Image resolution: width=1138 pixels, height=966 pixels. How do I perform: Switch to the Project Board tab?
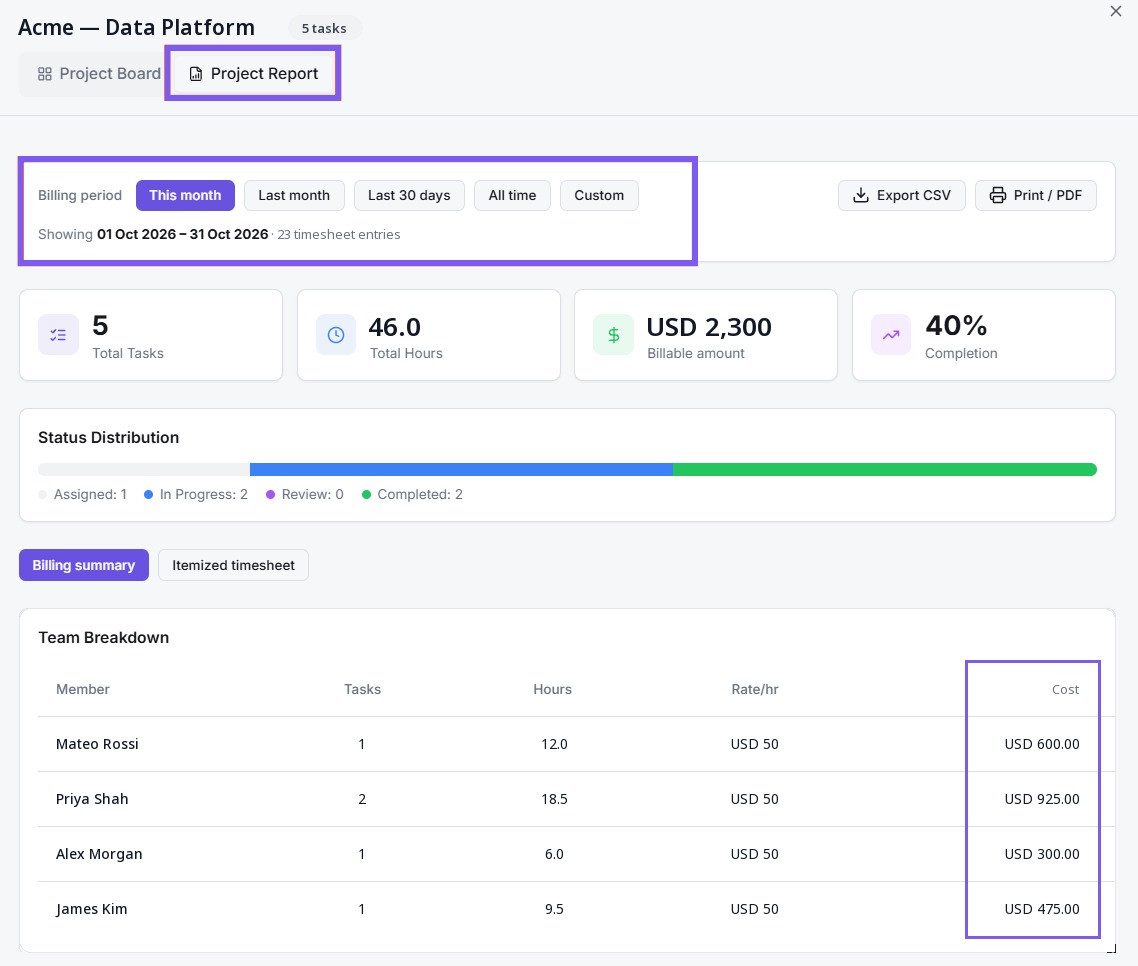(x=99, y=74)
